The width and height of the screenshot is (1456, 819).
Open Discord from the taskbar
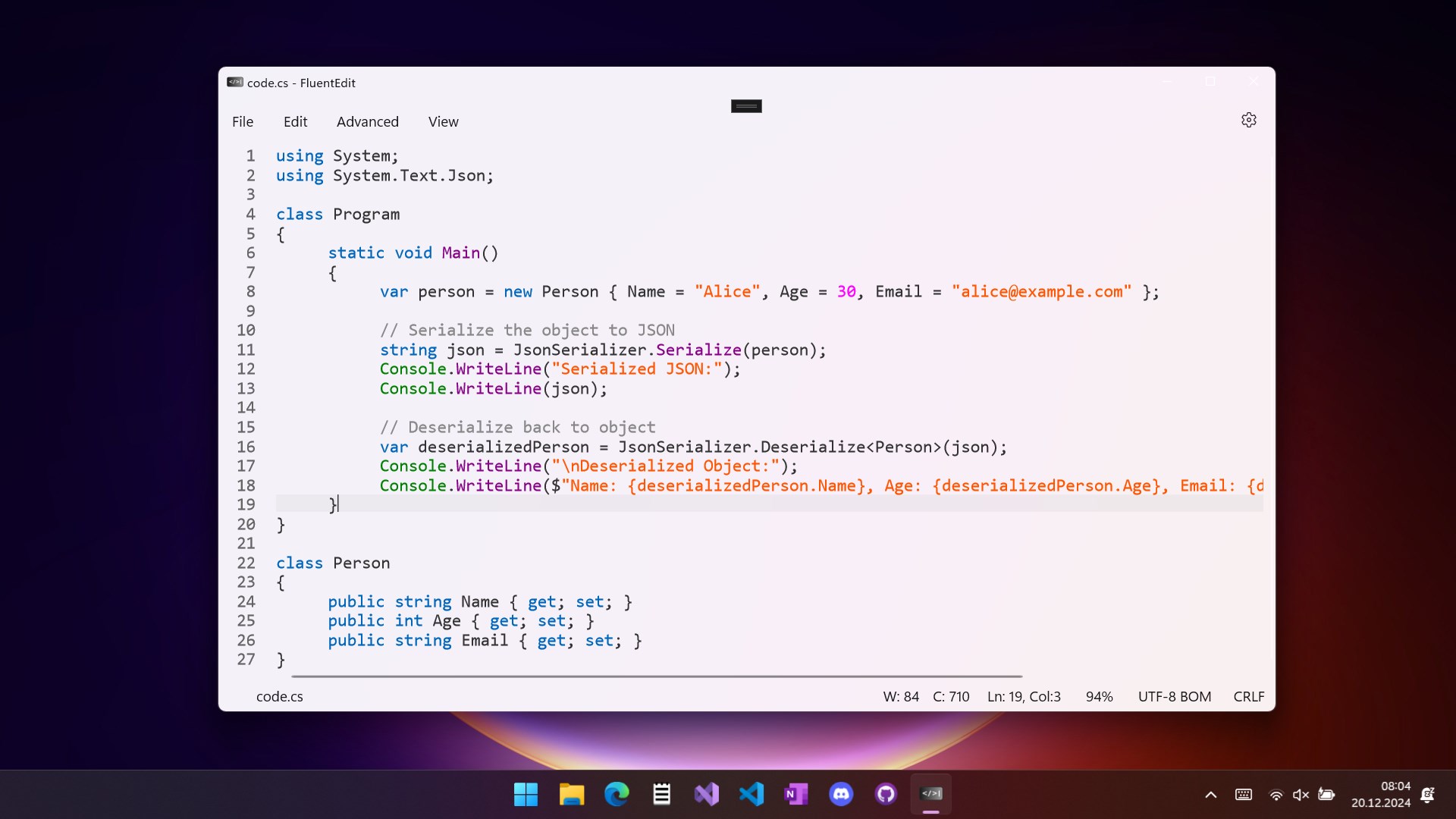841,794
